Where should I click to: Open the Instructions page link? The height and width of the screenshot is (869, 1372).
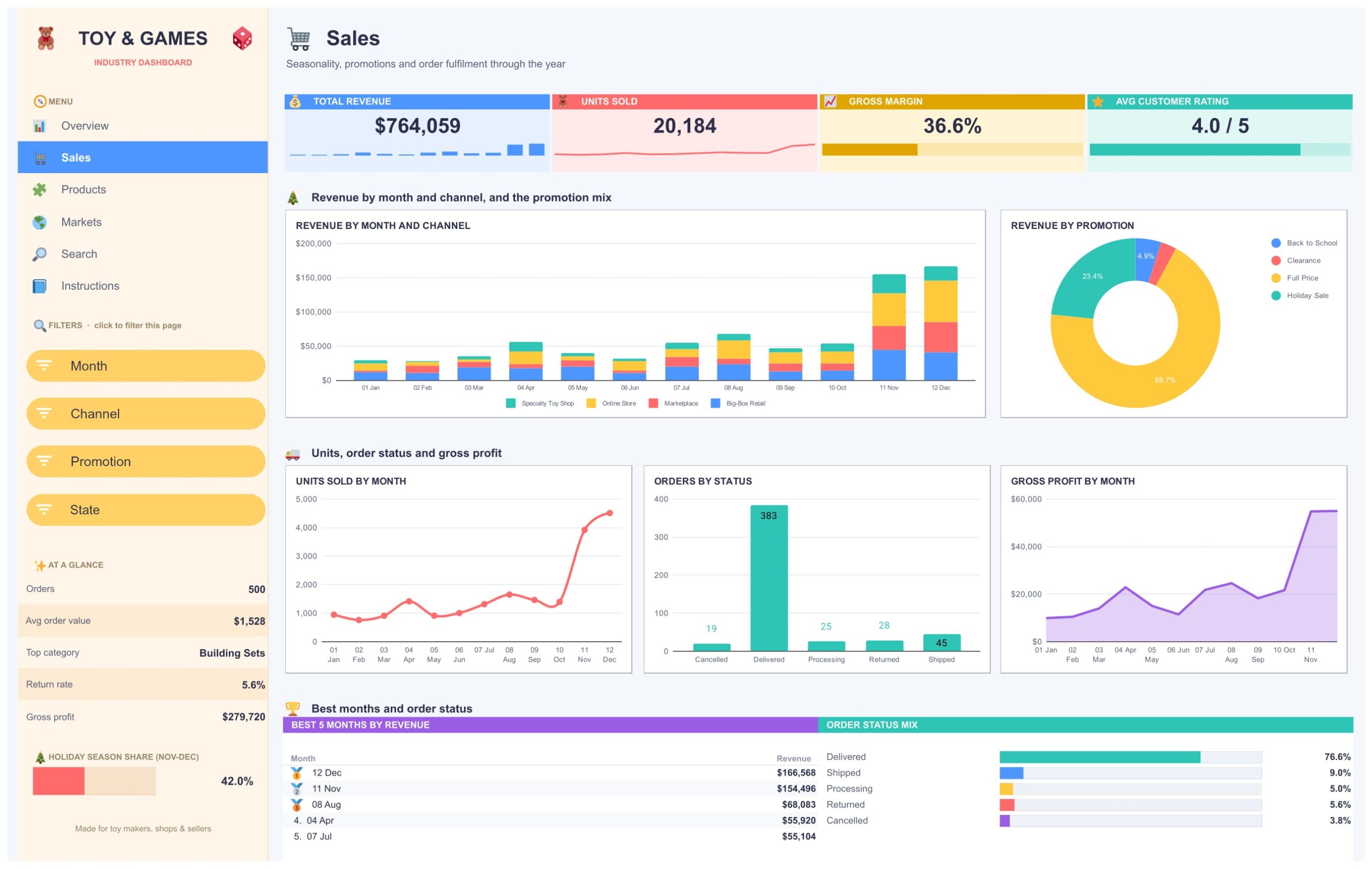click(x=143, y=286)
